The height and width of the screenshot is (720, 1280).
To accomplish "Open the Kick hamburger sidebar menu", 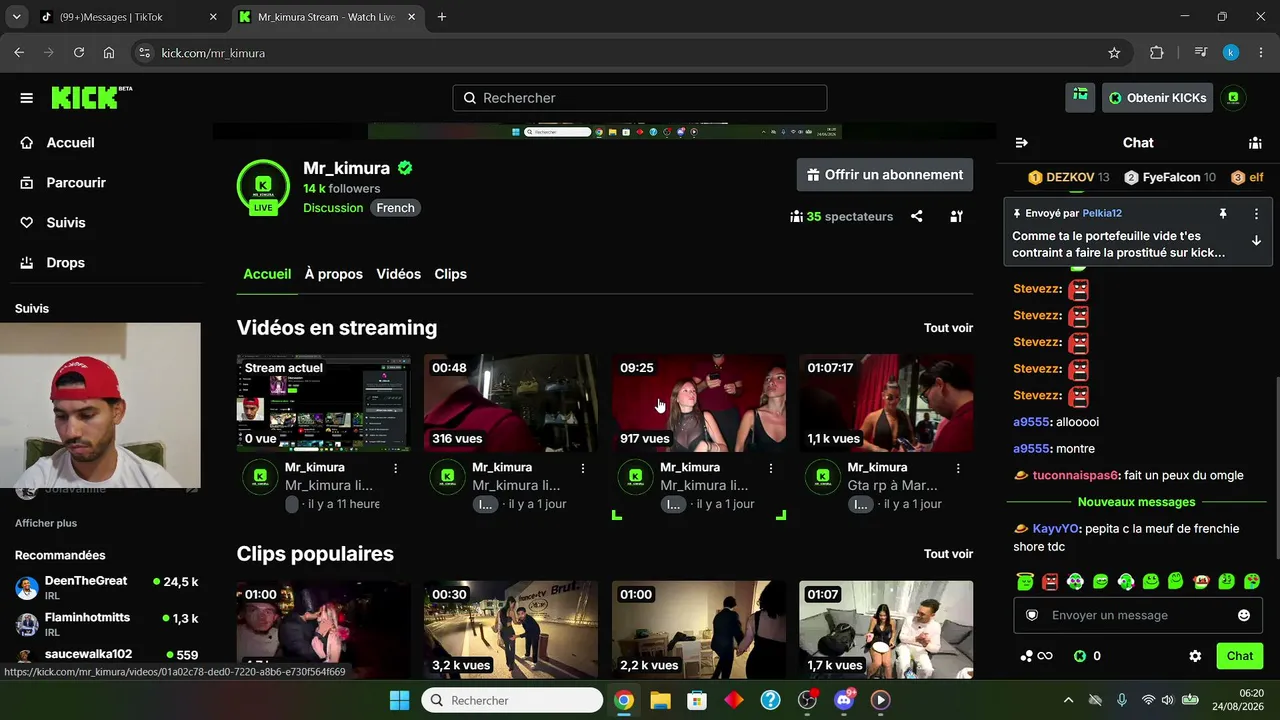I will coord(27,98).
